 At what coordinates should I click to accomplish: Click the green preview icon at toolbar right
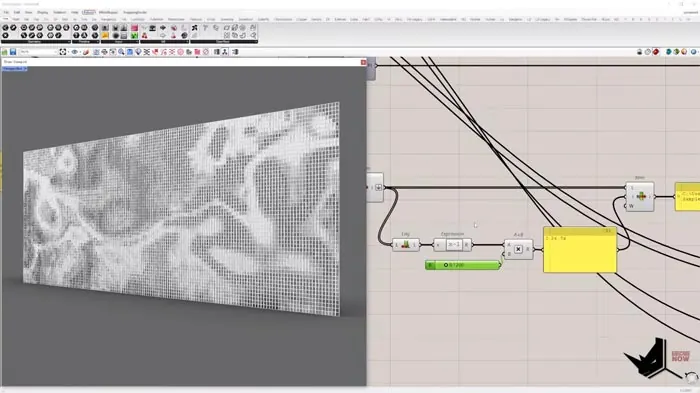tap(676, 52)
